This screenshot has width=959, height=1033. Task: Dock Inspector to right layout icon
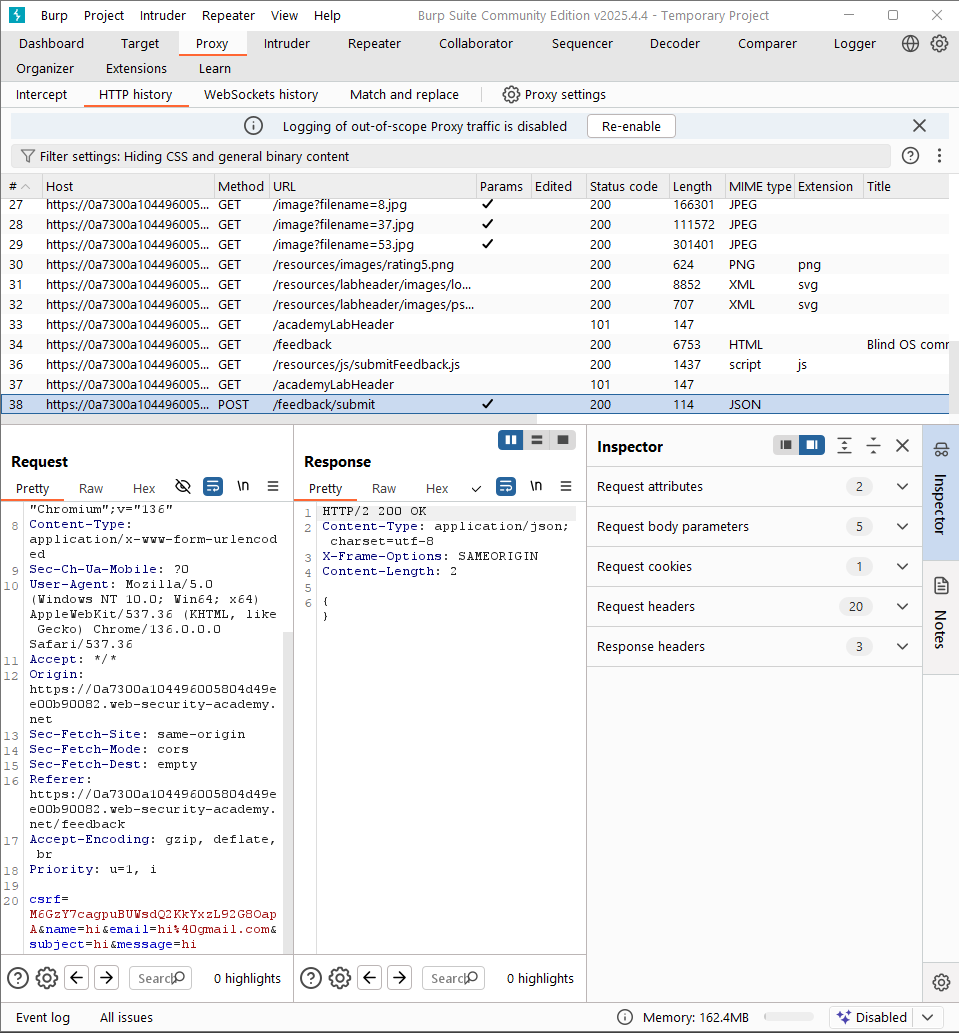click(x=811, y=445)
